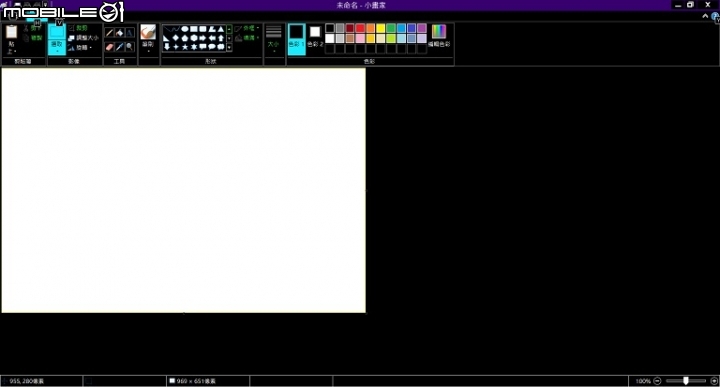
Task: Choose the Polygon shape
Action: point(212,29)
